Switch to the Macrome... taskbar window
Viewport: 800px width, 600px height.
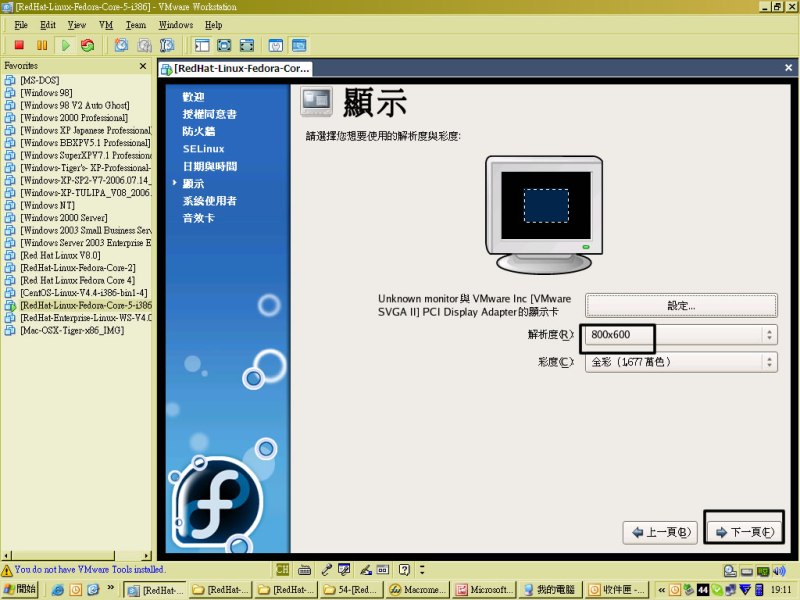tap(418, 590)
